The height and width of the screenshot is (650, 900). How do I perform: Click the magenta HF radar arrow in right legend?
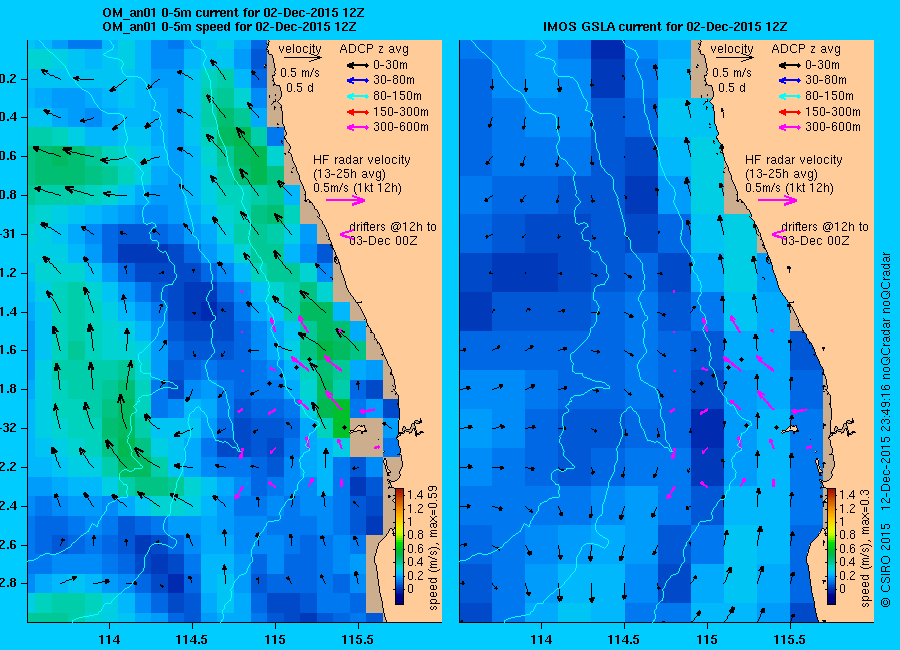(x=778, y=200)
